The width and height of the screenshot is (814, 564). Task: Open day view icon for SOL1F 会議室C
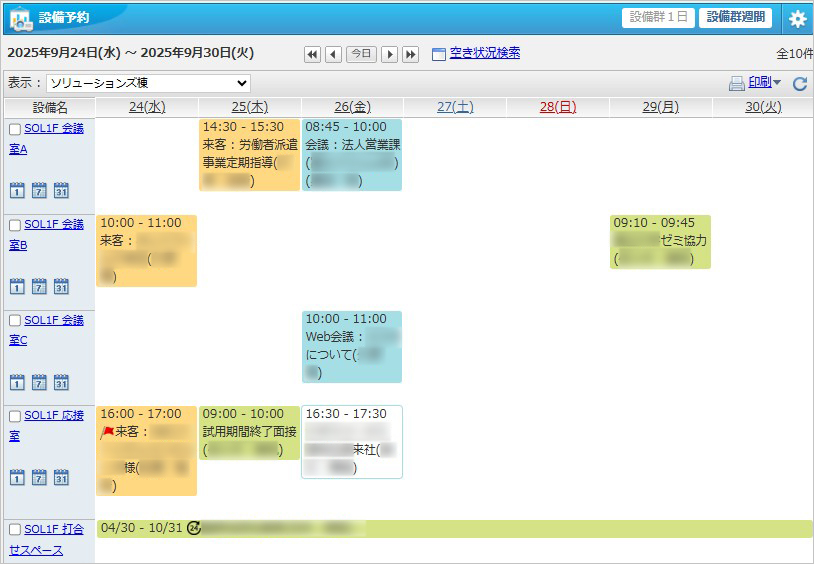point(17,382)
